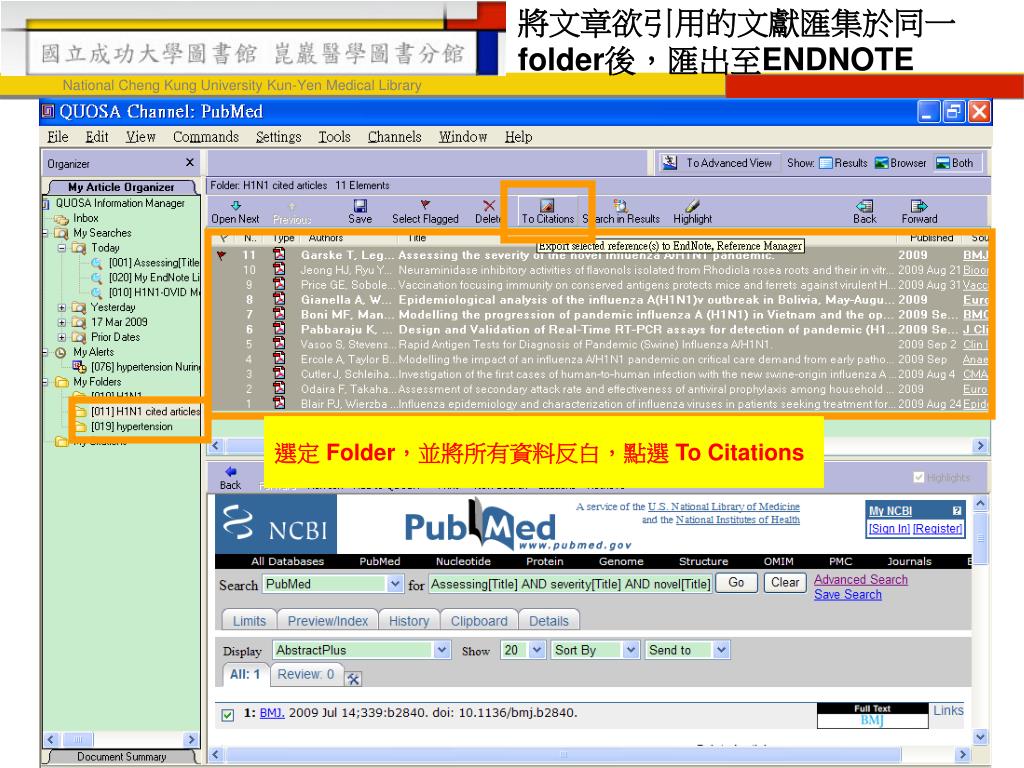Open the Show count dropdown
This screenshot has width=1024, height=768.
537,650
